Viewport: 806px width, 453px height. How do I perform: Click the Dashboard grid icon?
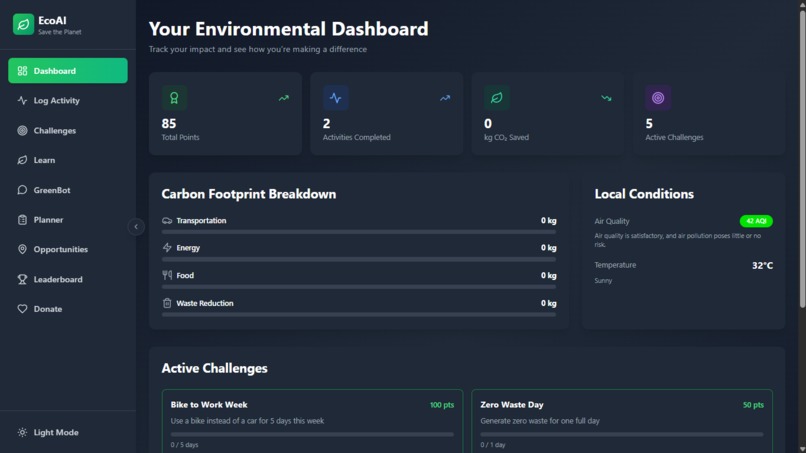click(22, 71)
